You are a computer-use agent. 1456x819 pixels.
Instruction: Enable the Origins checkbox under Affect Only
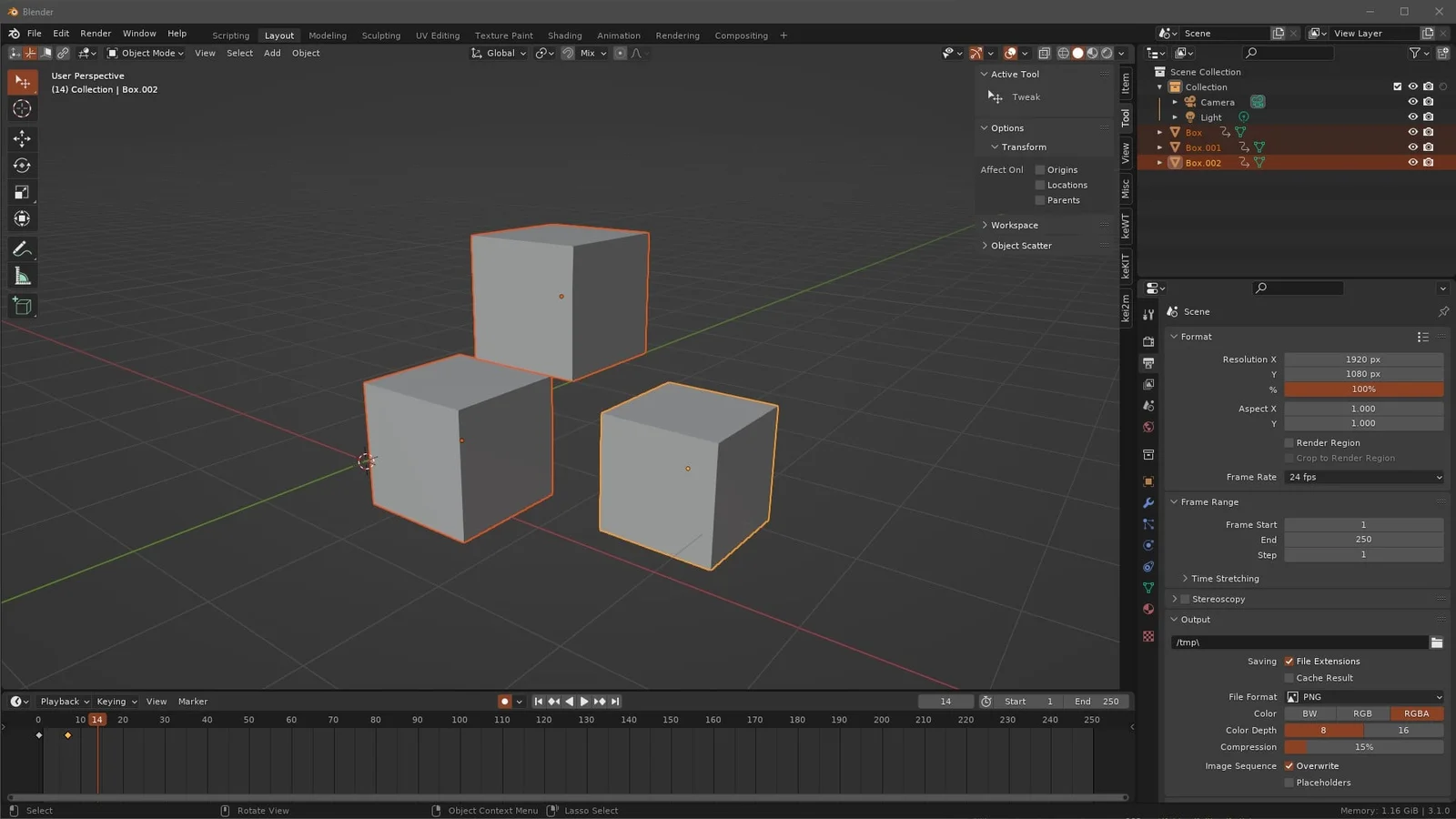coord(1038,169)
